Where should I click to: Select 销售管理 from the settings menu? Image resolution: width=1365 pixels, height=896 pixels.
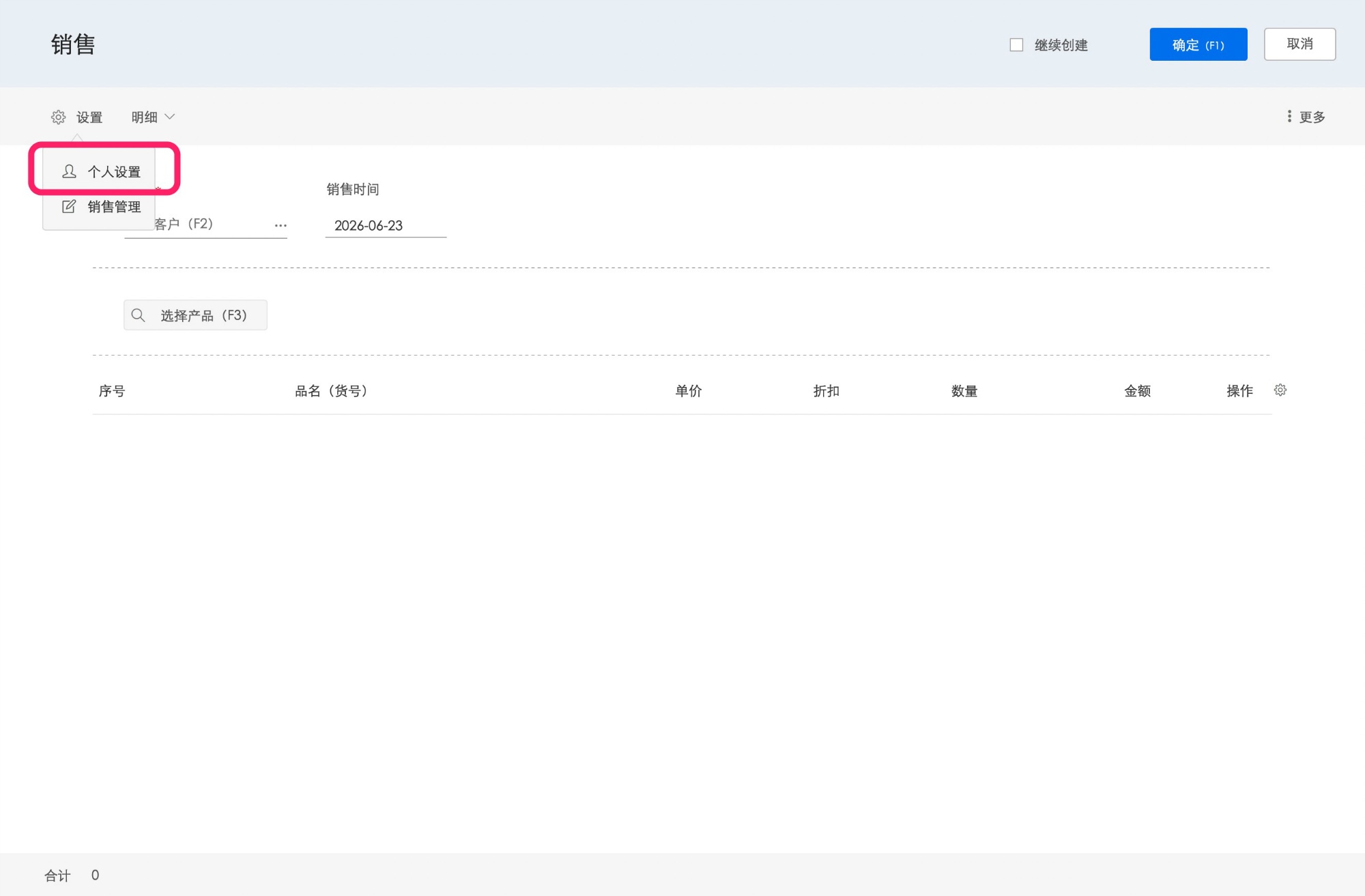[x=100, y=206]
